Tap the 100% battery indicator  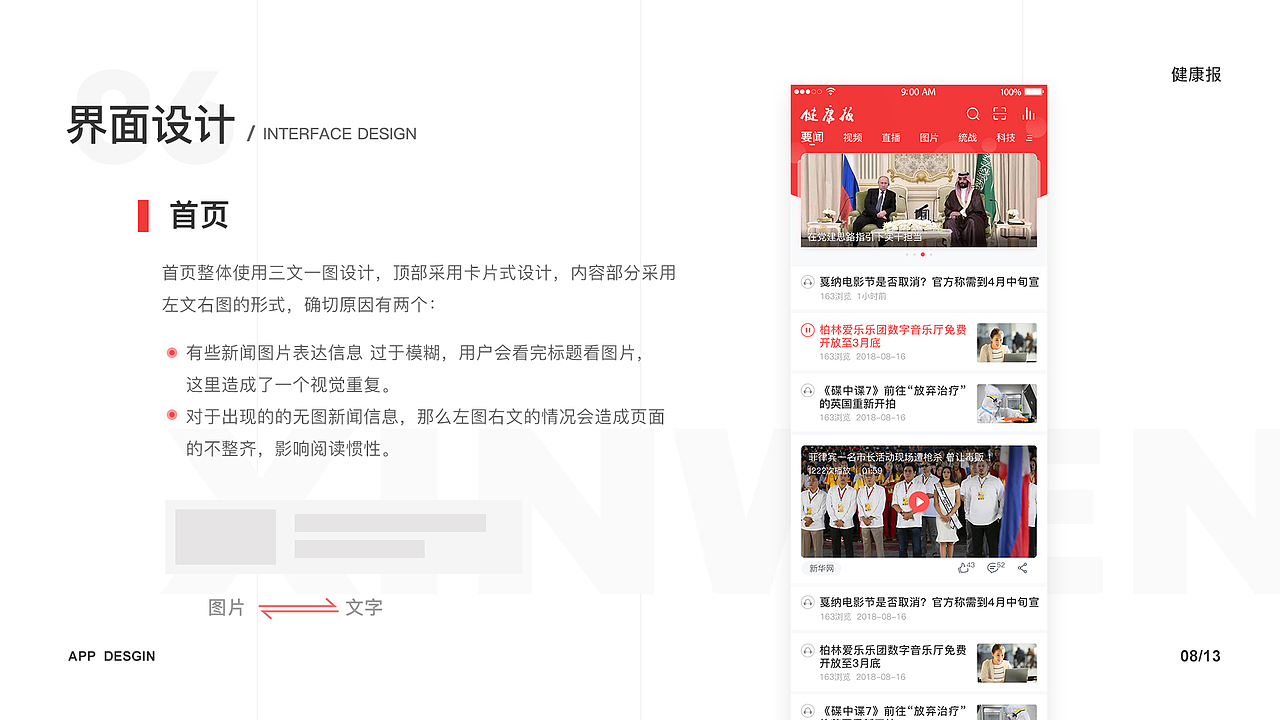point(1020,92)
